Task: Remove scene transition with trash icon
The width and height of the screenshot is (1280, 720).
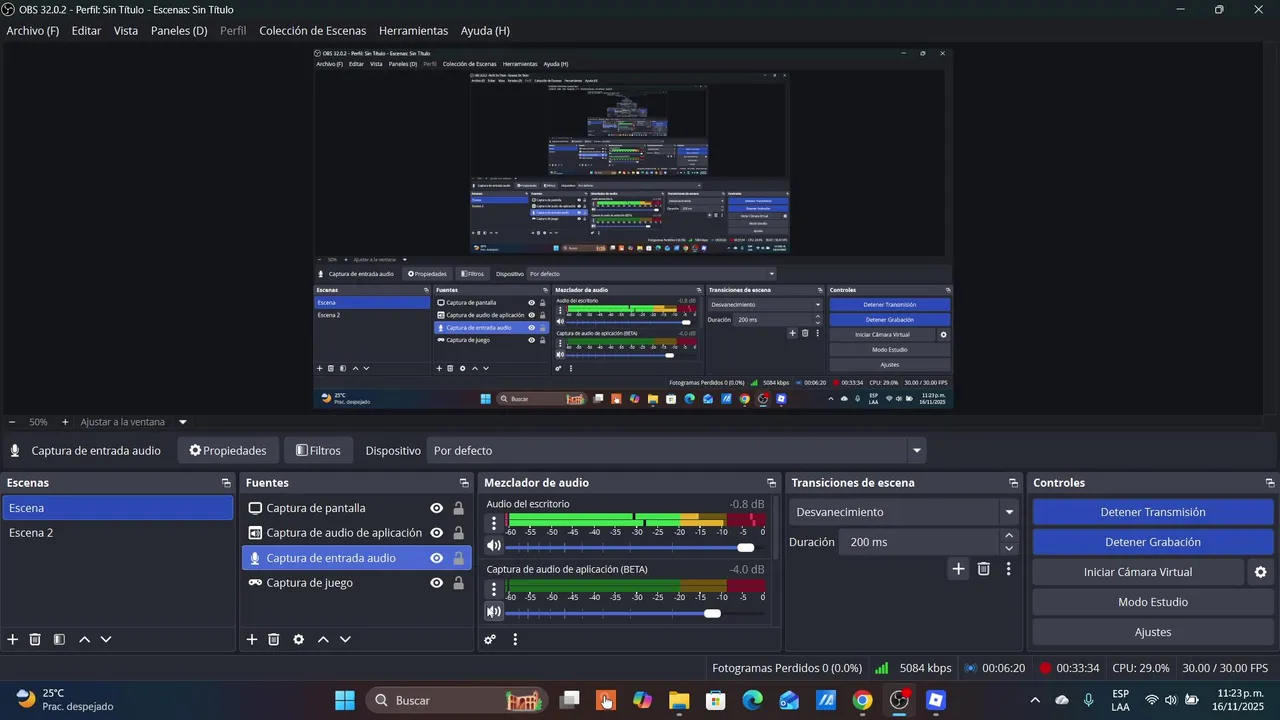Action: pyautogui.click(x=984, y=569)
